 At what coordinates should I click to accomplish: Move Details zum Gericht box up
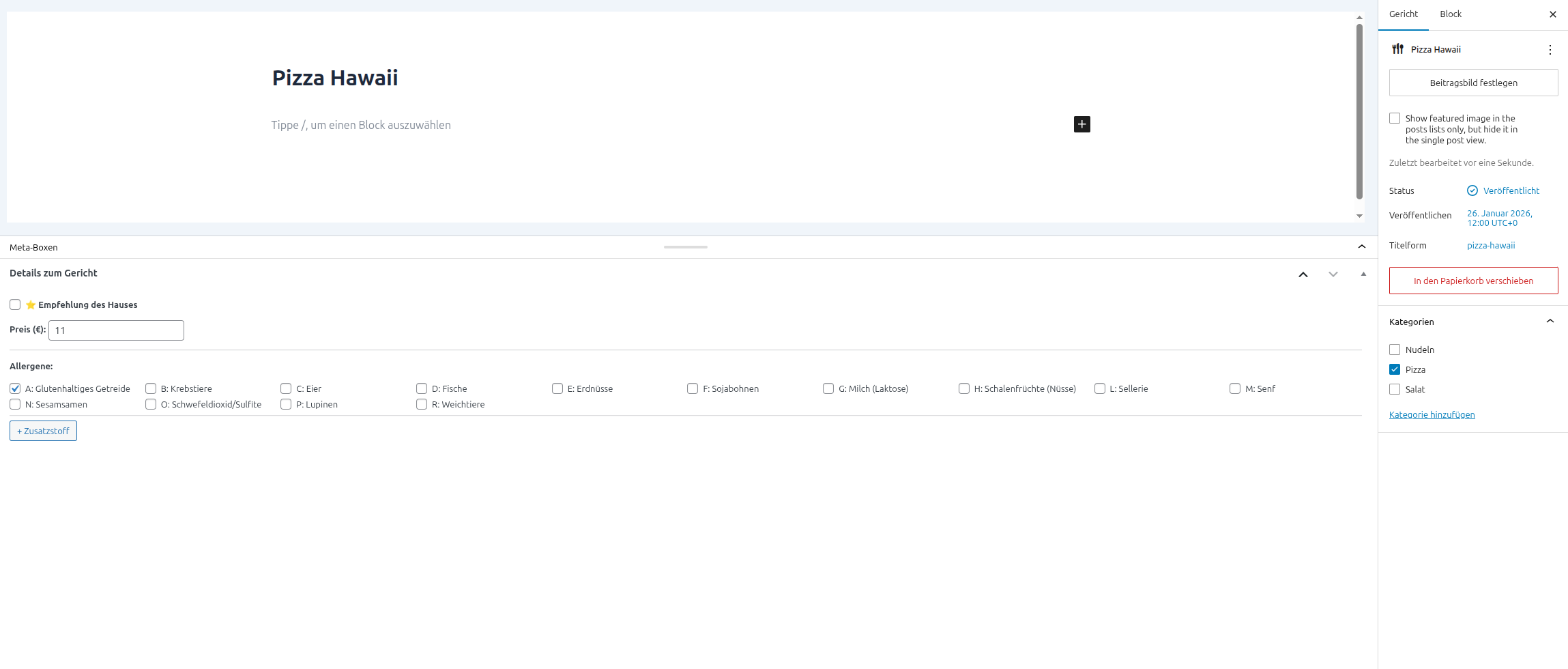pos(1303,274)
